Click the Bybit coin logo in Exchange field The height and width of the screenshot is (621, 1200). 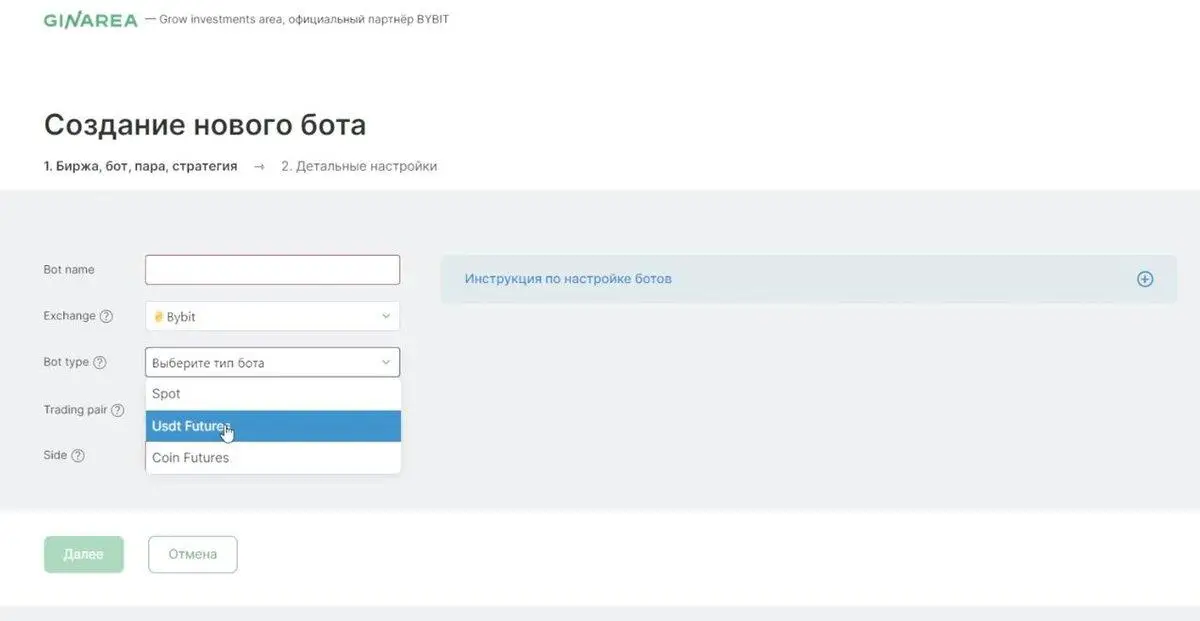[x=160, y=315]
